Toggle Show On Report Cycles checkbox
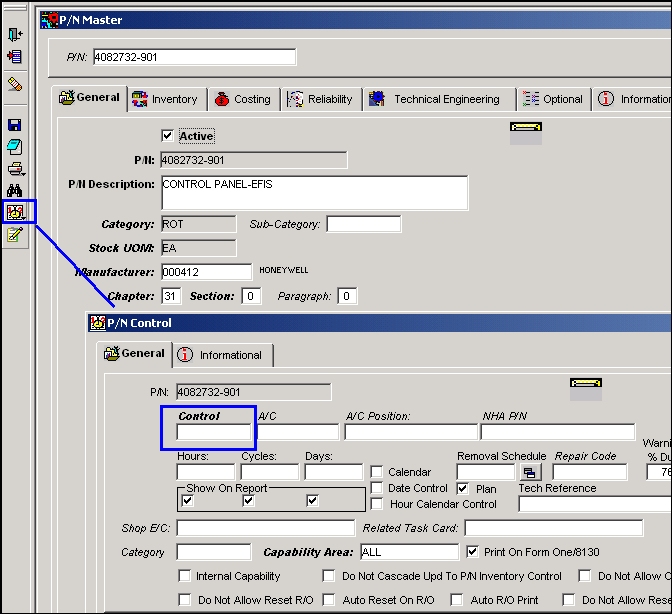This screenshot has width=672, height=614. (x=249, y=500)
